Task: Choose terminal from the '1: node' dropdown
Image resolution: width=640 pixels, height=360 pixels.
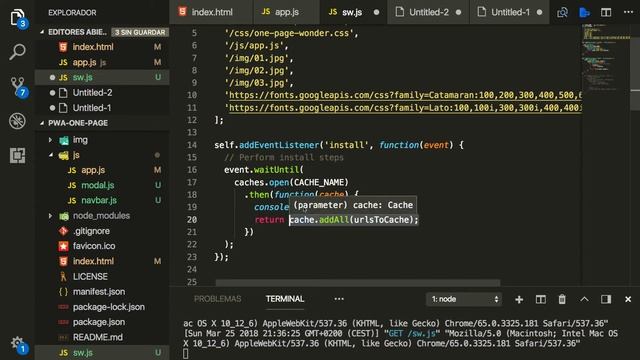Action: (464, 300)
